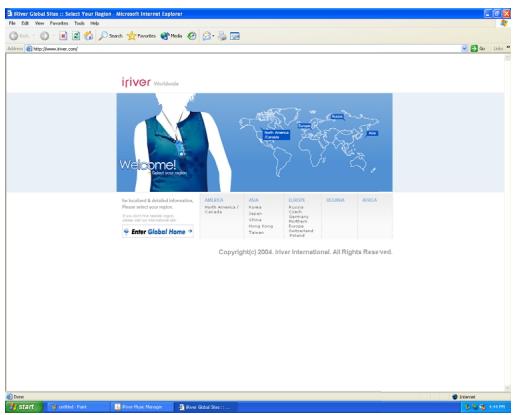Click the Internet zone status indicator
This screenshot has height=415, width=515.
click(x=464, y=397)
